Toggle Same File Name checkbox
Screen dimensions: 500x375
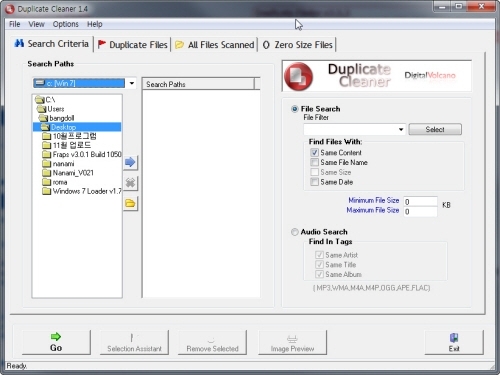tap(314, 162)
